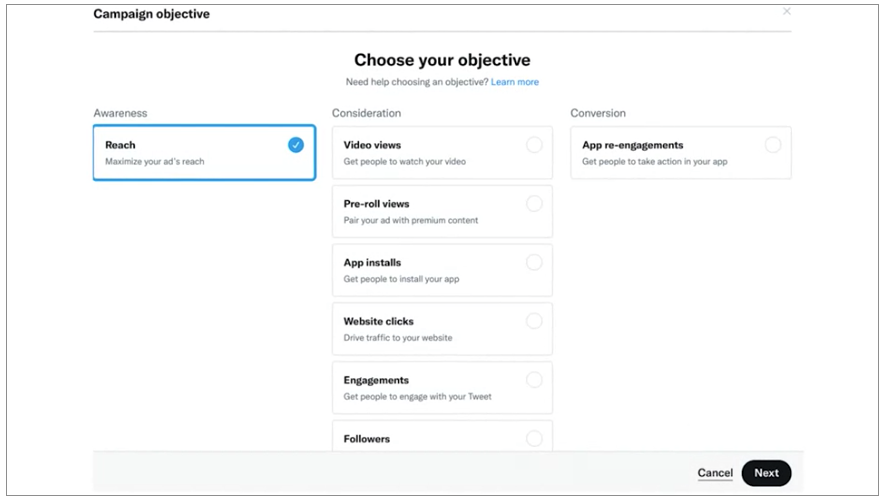Image resolution: width=880 pixels, height=500 pixels.
Task: Click the Cancel link
Action: click(x=715, y=473)
